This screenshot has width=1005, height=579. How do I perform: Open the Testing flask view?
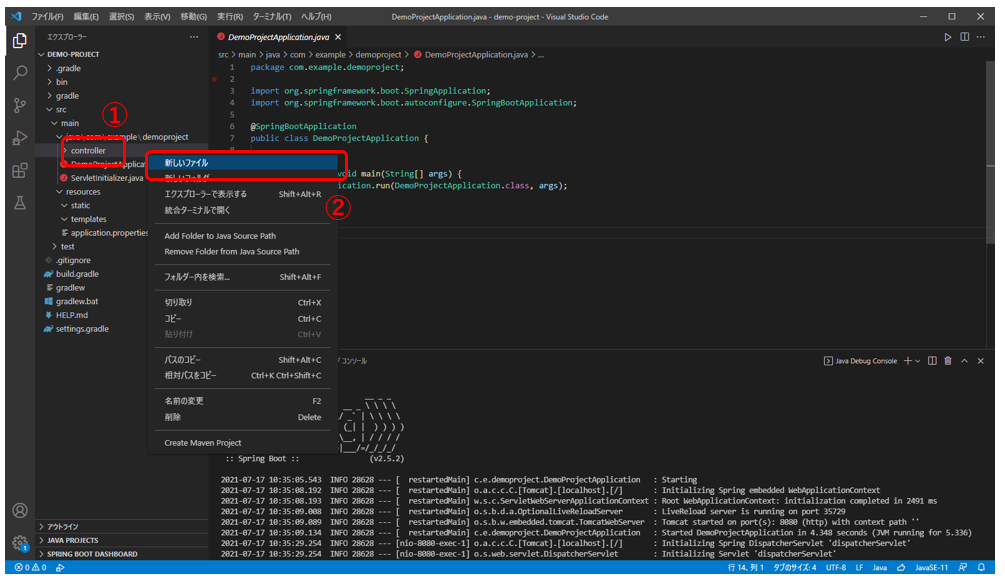pos(20,203)
